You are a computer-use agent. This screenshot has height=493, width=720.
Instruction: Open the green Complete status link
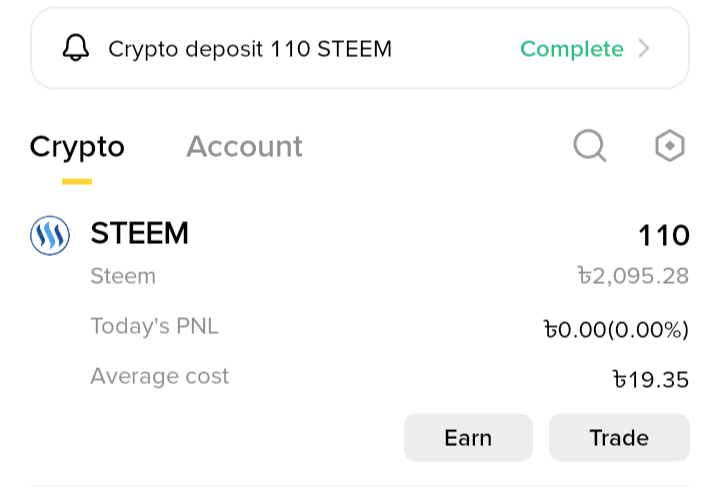[572, 49]
